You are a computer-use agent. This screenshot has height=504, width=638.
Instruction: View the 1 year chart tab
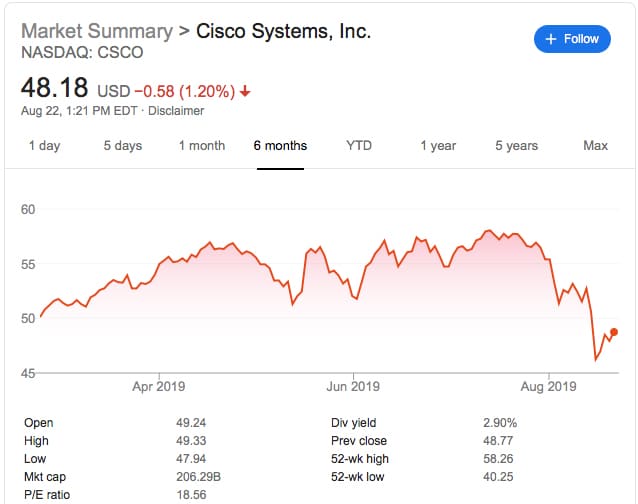(x=438, y=146)
